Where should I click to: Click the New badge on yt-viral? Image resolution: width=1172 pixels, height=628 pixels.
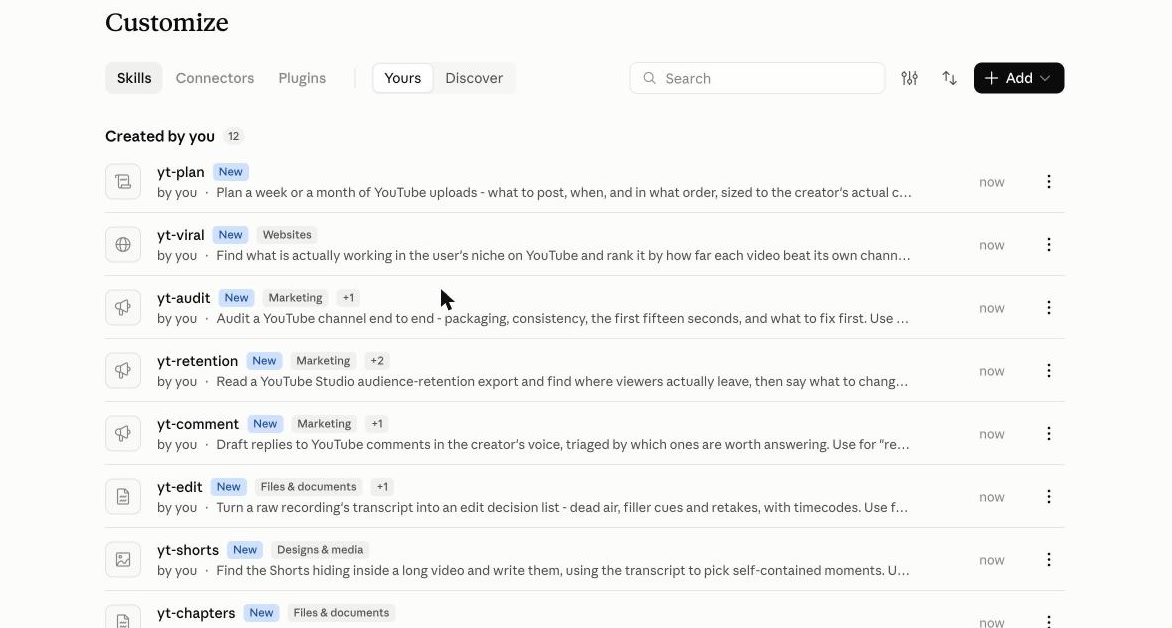(231, 235)
